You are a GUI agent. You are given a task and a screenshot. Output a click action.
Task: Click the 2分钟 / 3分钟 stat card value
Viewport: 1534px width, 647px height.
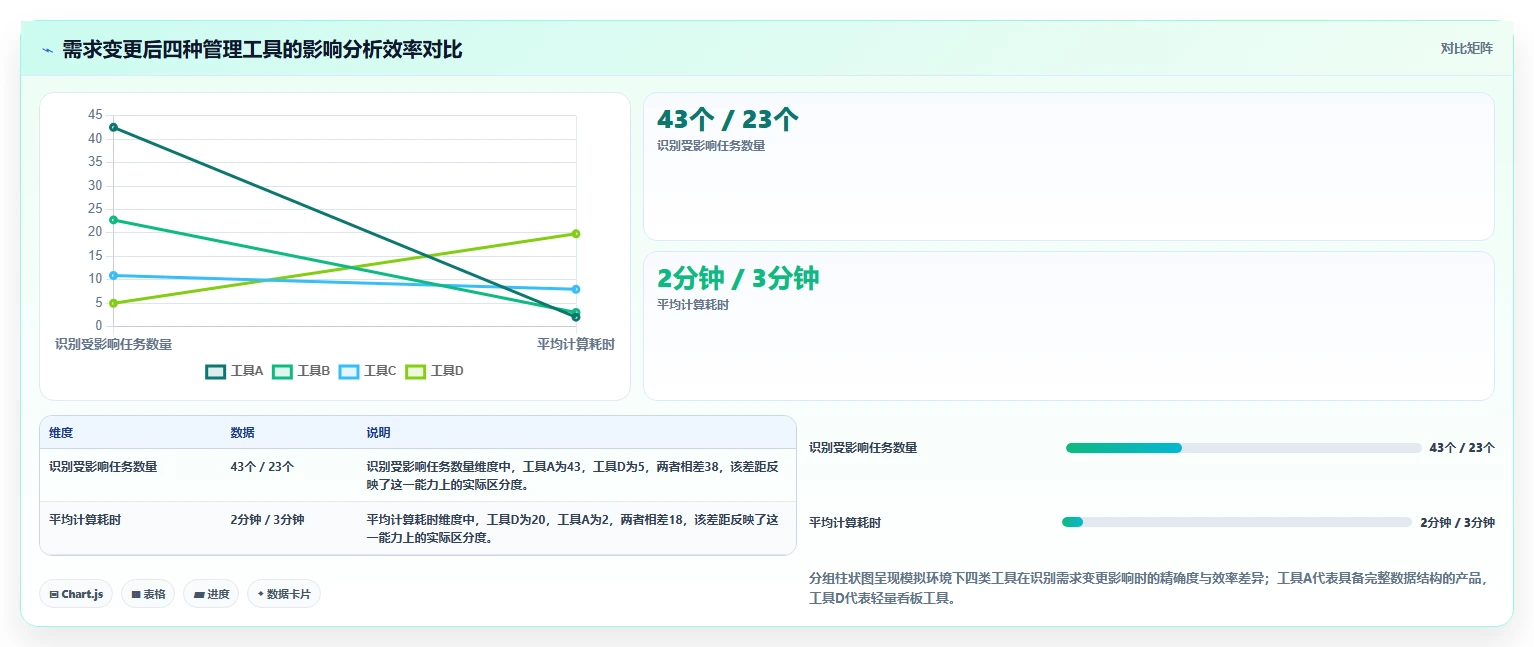point(738,279)
